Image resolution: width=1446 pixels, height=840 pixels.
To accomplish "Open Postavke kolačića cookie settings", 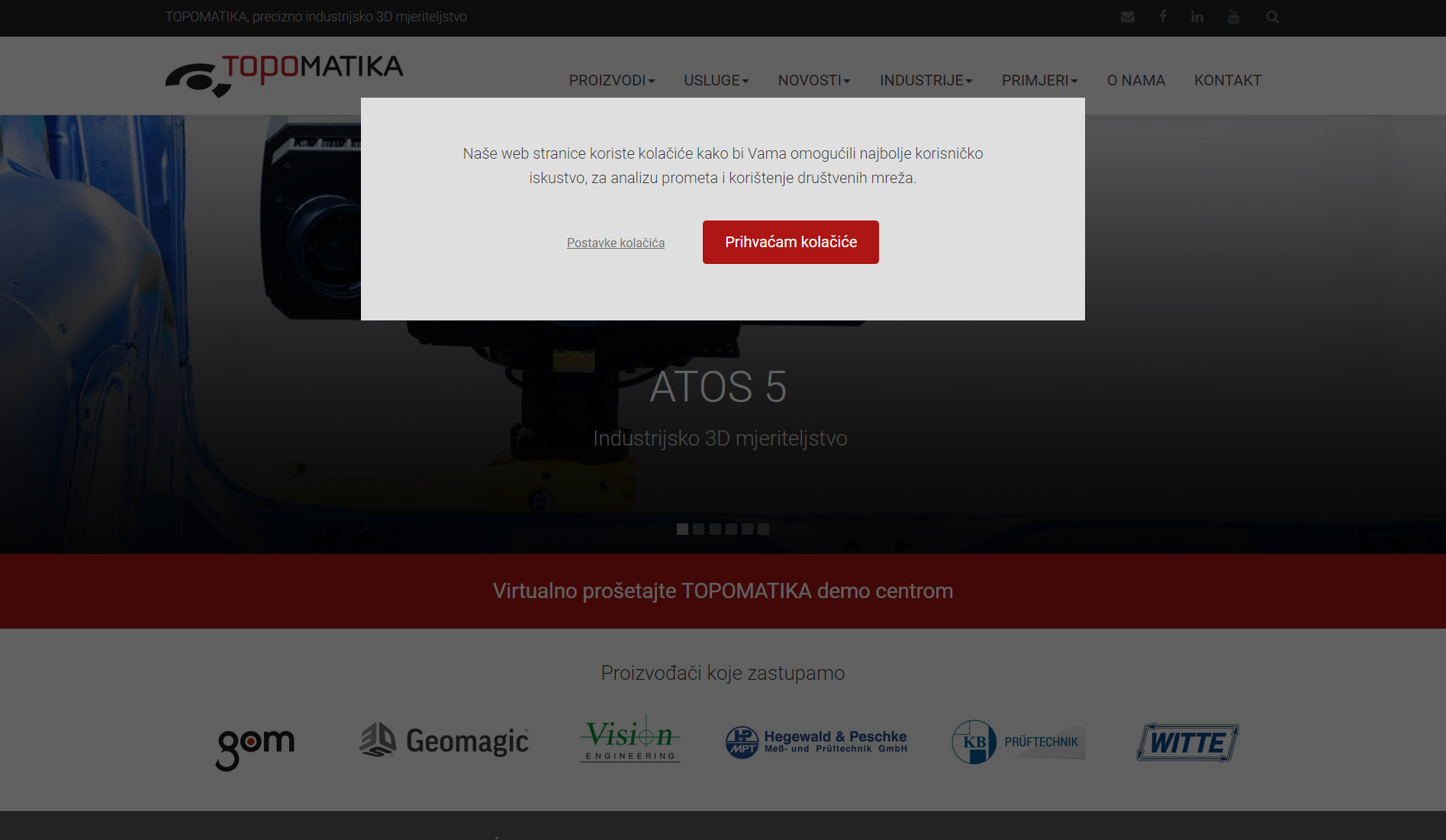I will pos(616,243).
